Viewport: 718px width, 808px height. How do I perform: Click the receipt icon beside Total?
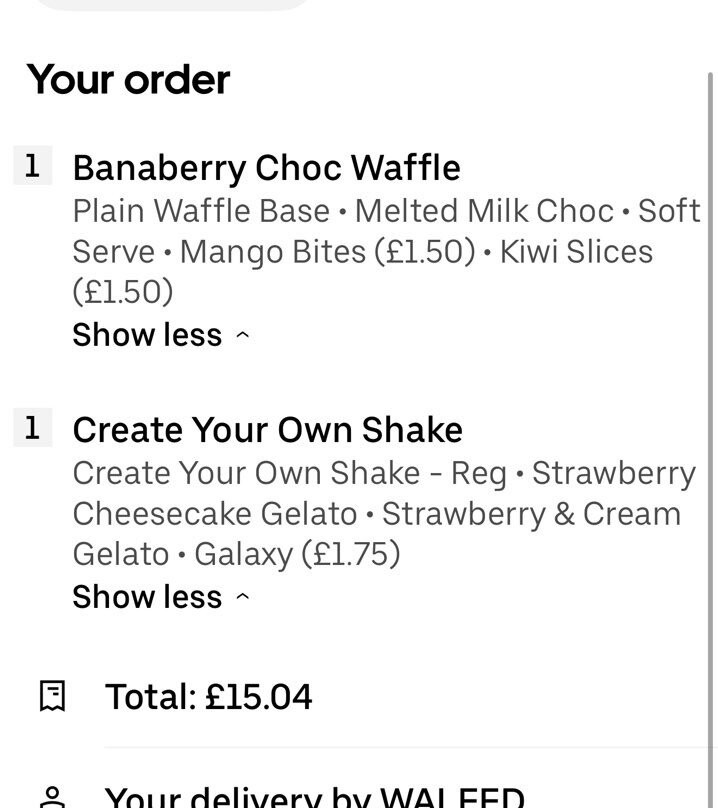coord(52,696)
